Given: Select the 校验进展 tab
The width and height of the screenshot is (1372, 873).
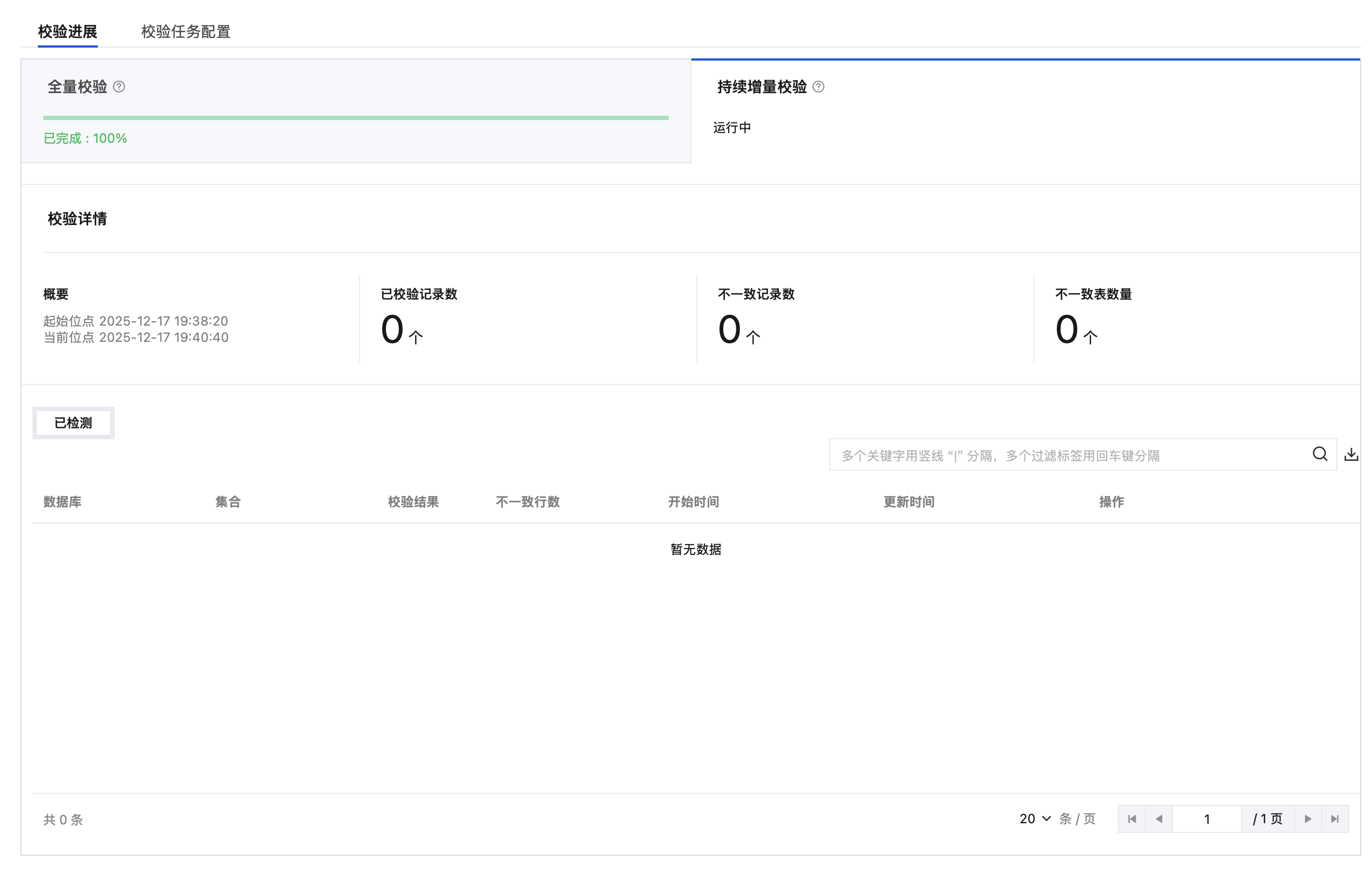Looking at the screenshot, I should (x=67, y=31).
